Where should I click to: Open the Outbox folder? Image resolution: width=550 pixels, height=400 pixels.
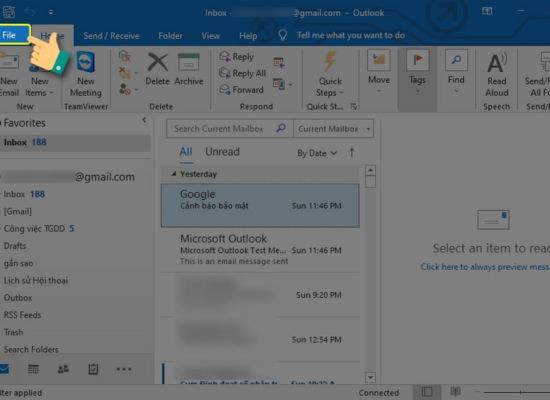point(75,298)
